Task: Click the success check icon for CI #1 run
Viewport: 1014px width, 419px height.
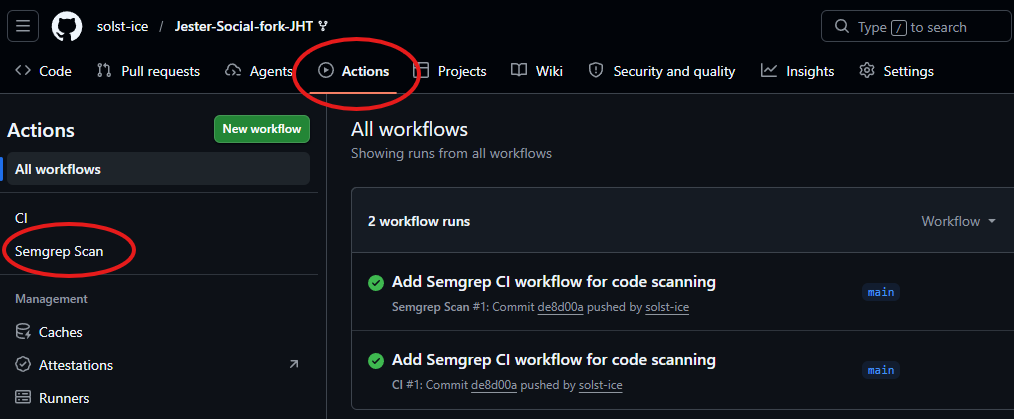Action: click(x=376, y=361)
